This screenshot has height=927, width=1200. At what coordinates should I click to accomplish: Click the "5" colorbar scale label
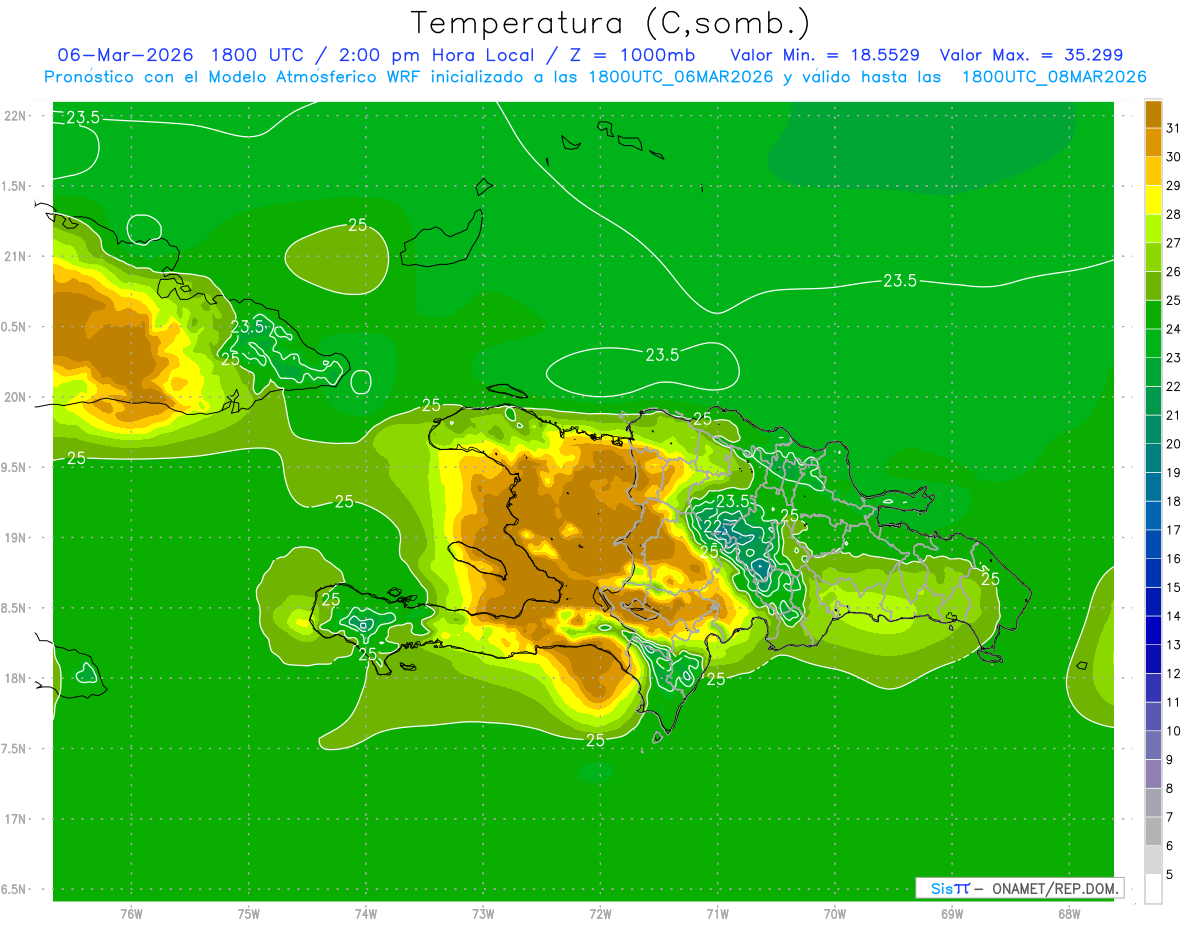point(1170,875)
